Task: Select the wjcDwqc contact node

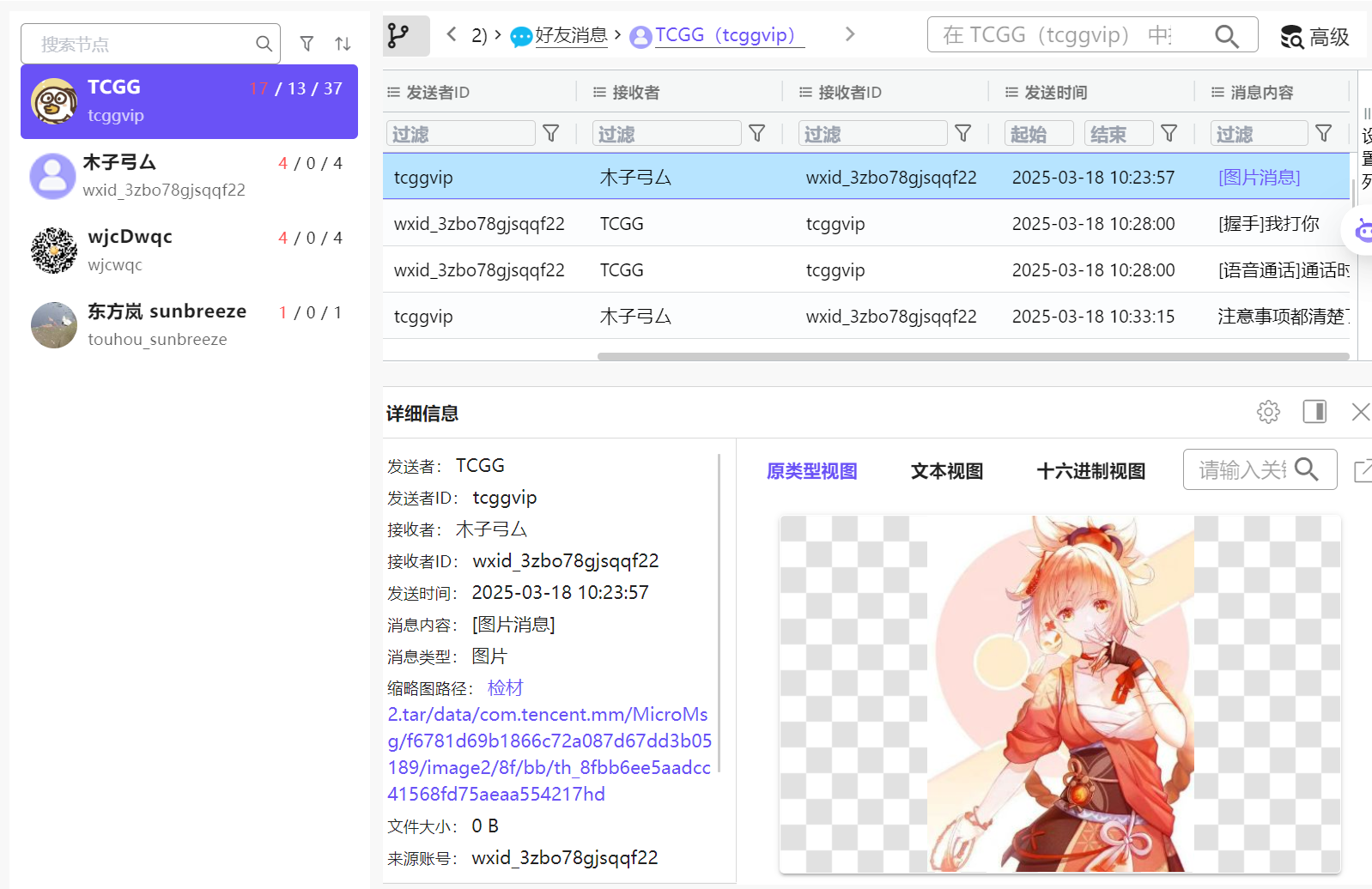Action: [x=189, y=251]
